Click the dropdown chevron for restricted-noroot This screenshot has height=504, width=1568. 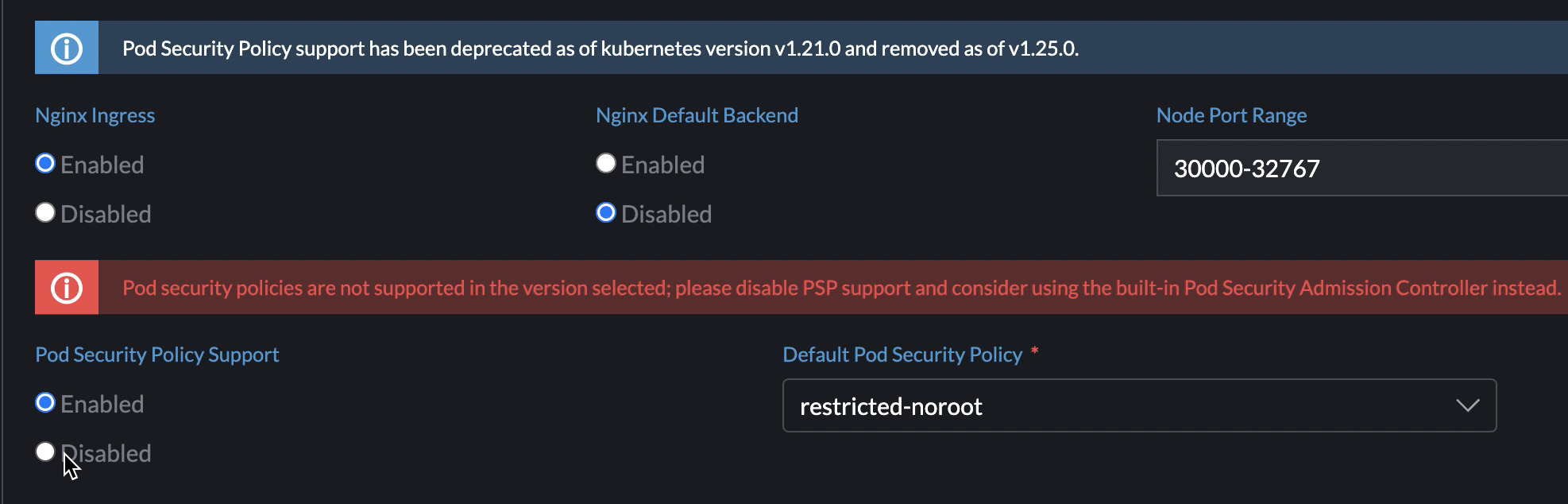(x=1470, y=407)
